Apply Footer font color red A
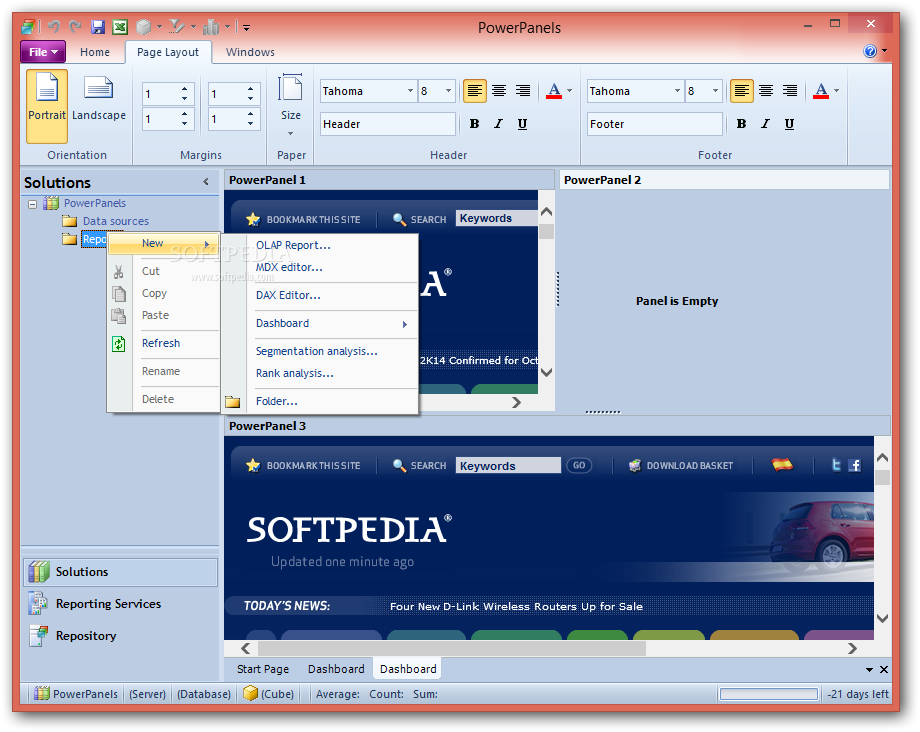The height and width of the screenshot is (732, 920). [x=821, y=91]
